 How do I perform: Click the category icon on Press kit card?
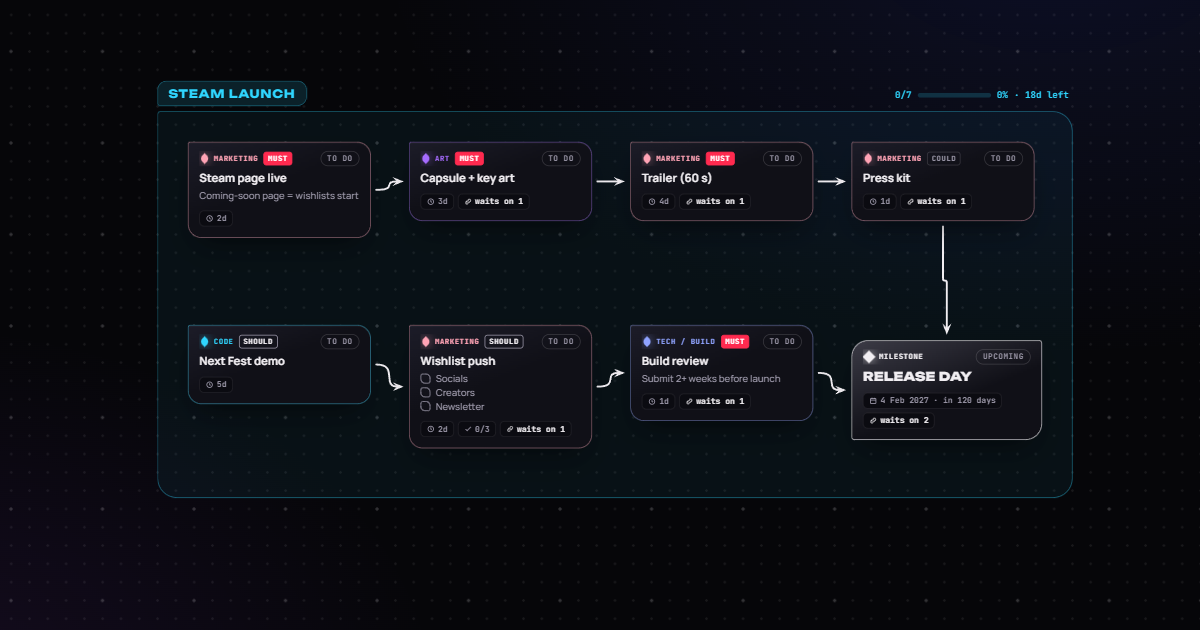tap(868, 158)
